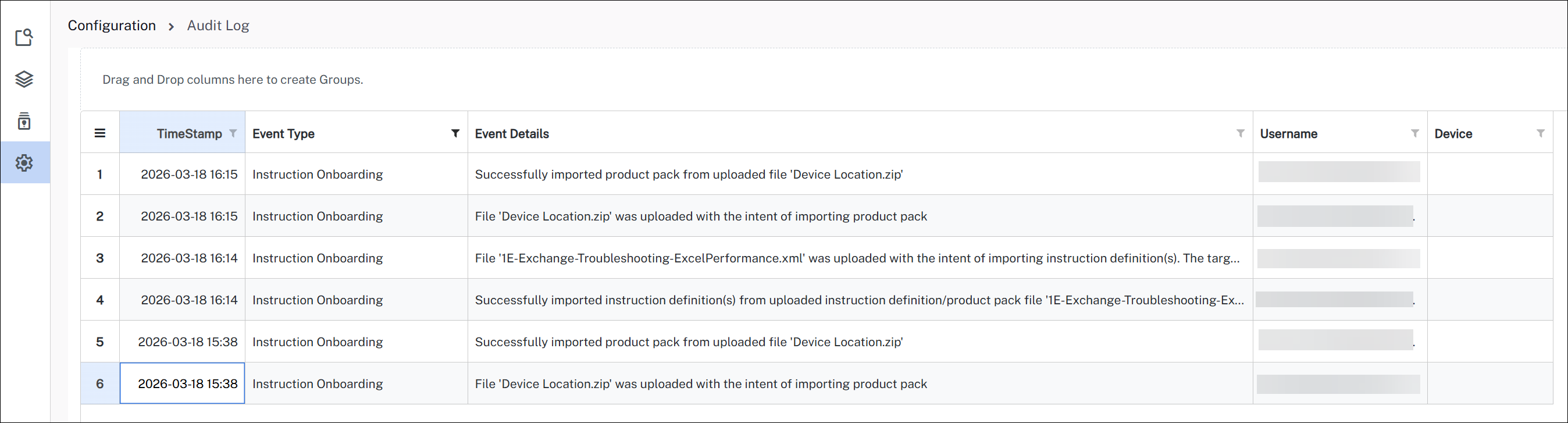Sort by the Event Type column header
This screenshot has height=423, width=1568.
pyautogui.click(x=284, y=134)
